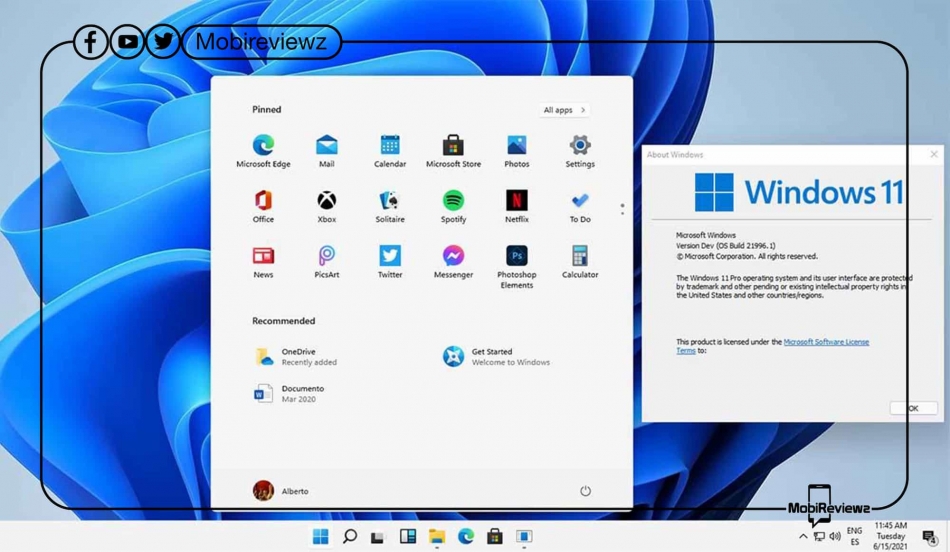Open the News app
Screen dimensions: 950x552
[263, 261]
